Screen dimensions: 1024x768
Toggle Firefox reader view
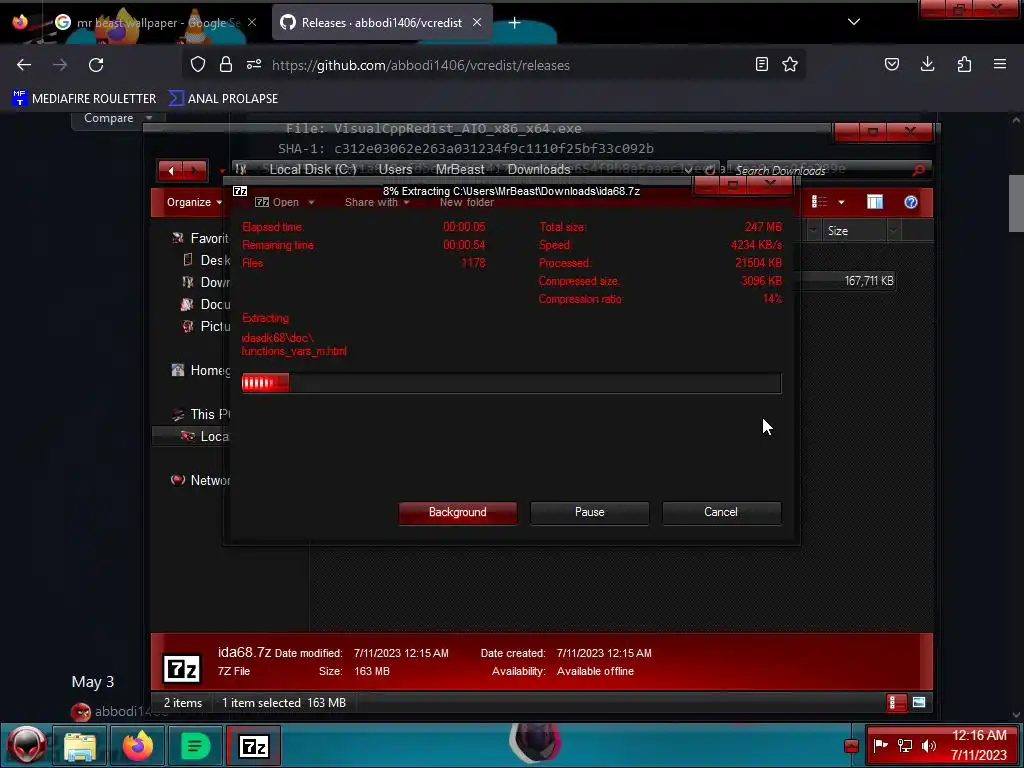click(761, 64)
